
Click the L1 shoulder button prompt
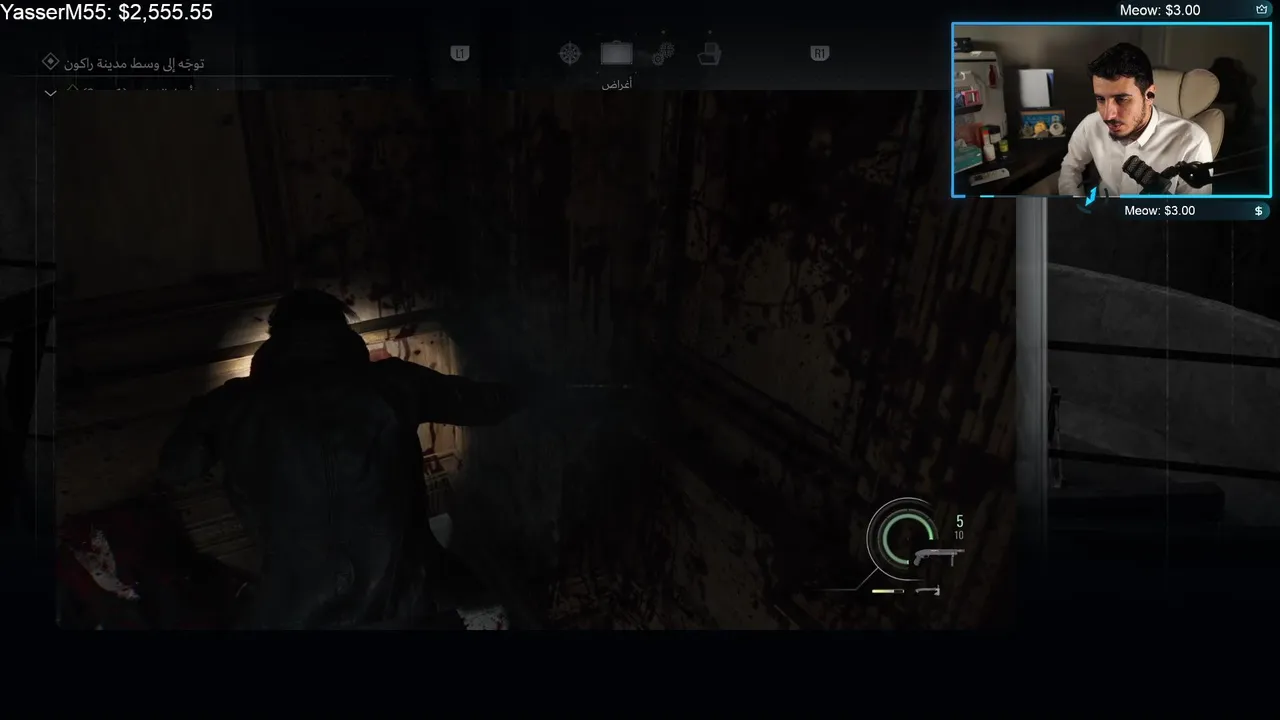tap(460, 54)
